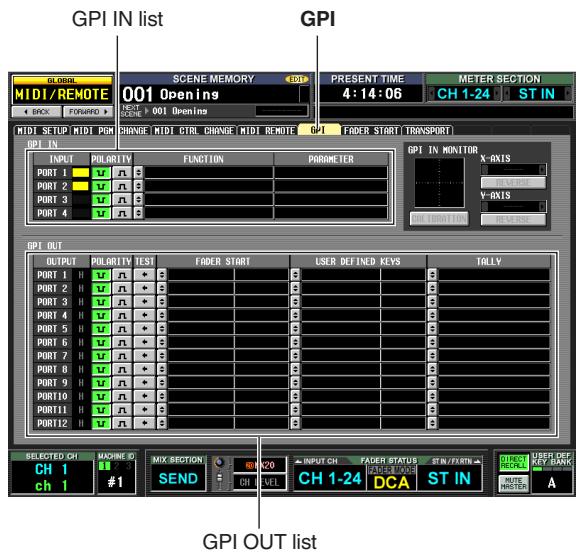Click TEST button for GPI OUT Port 7
The image size is (579, 554).
pos(144,356)
